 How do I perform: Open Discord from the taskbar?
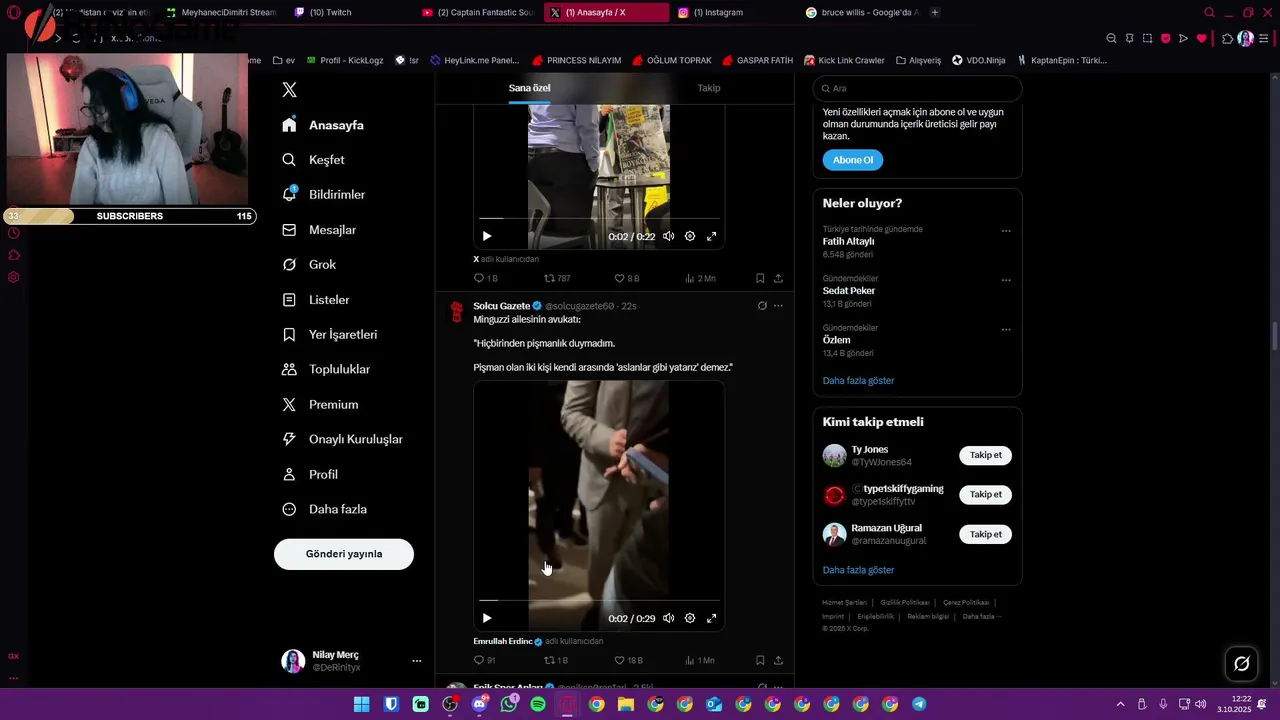pyautogui.click(x=479, y=704)
